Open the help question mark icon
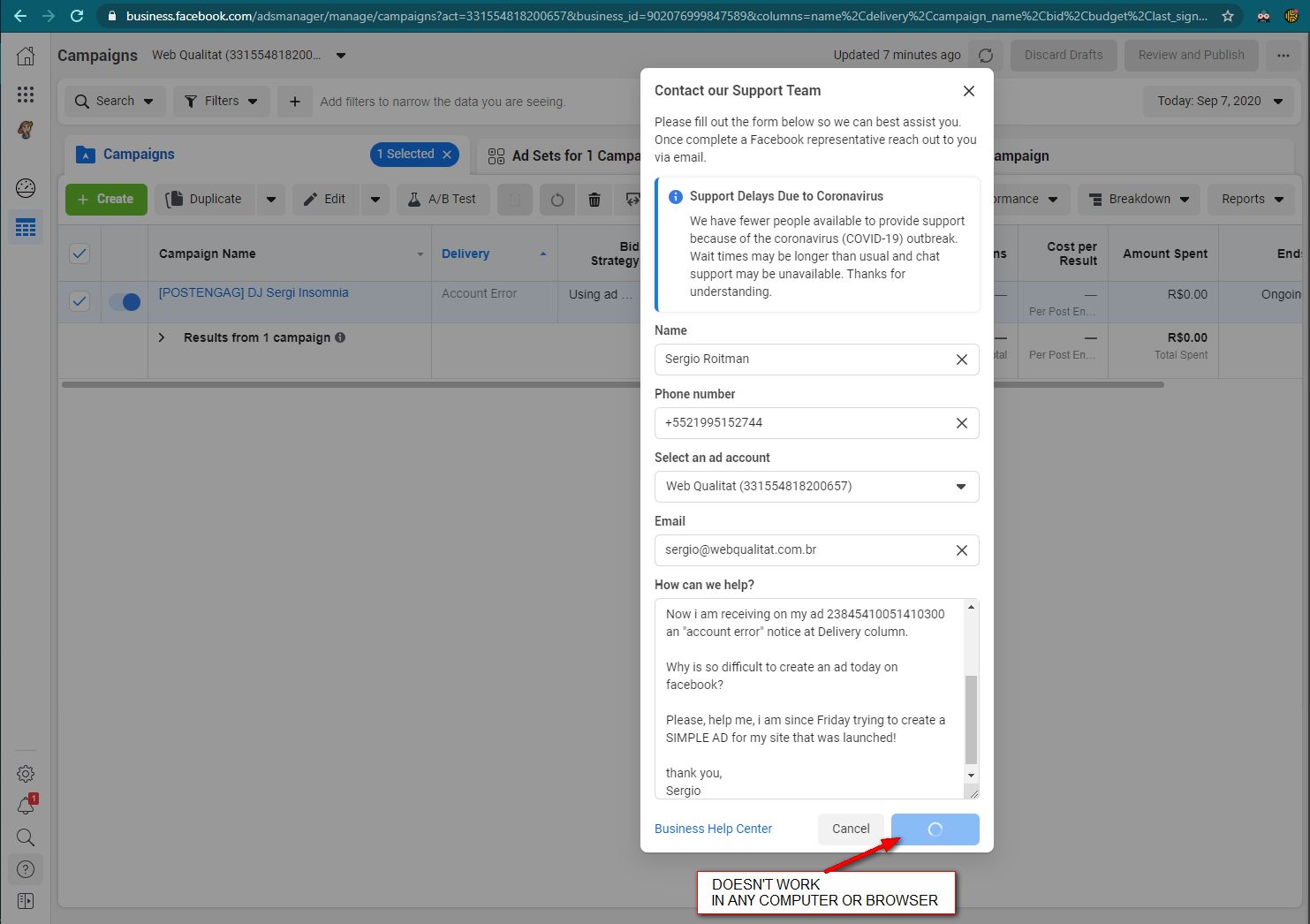The width and height of the screenshot is (1310, 924). click(x=26, y=869)
